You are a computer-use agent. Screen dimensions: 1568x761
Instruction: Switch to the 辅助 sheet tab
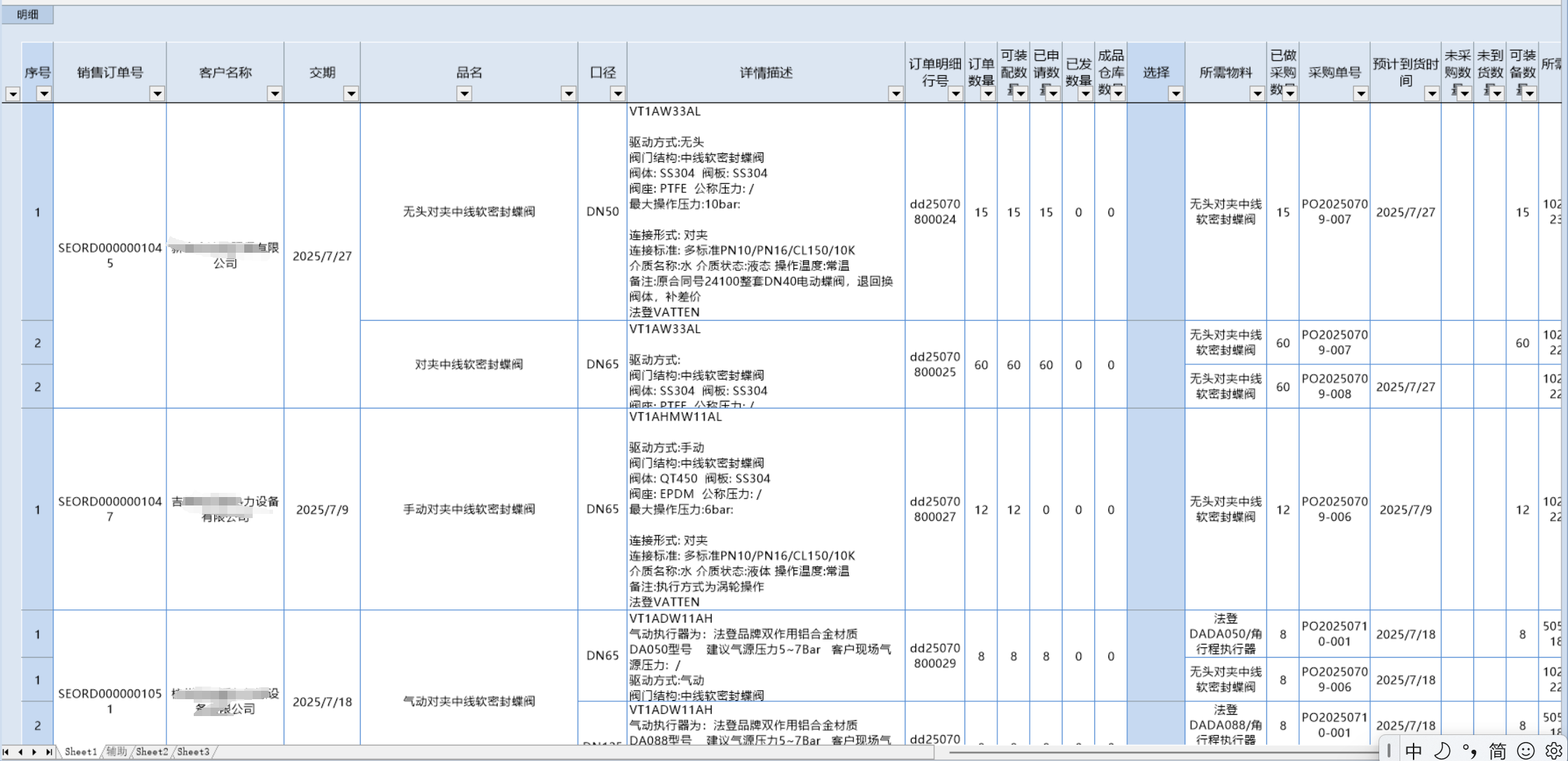point(117,752)
